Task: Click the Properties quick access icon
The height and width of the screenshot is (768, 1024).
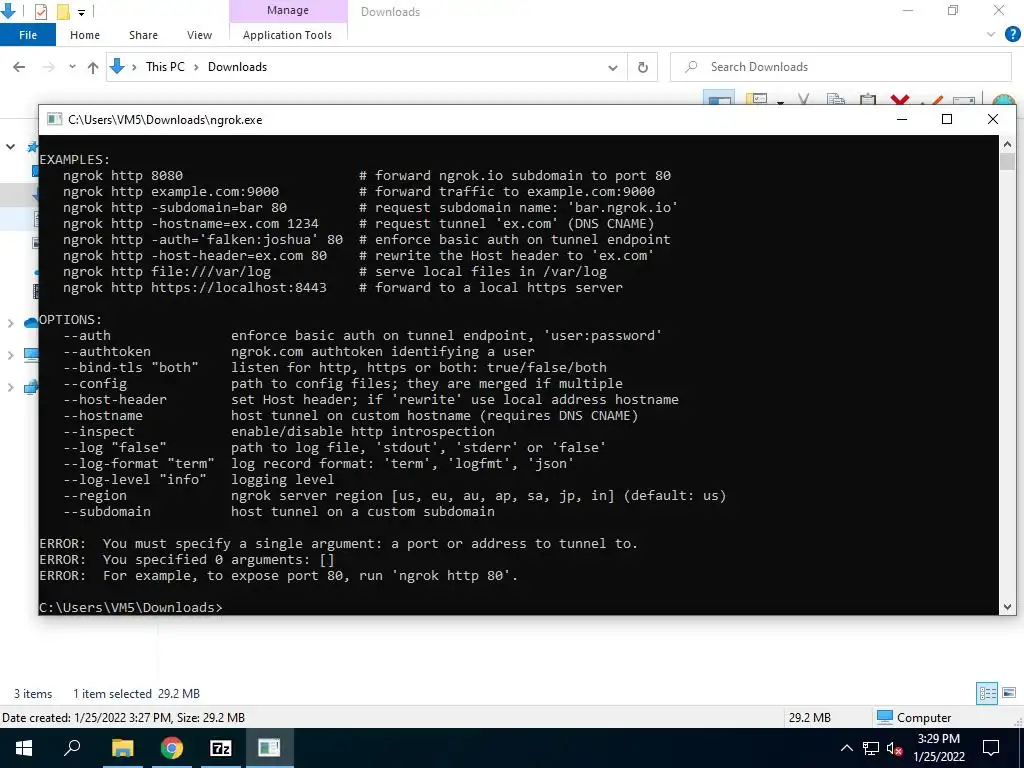Action: click(40, 11)
